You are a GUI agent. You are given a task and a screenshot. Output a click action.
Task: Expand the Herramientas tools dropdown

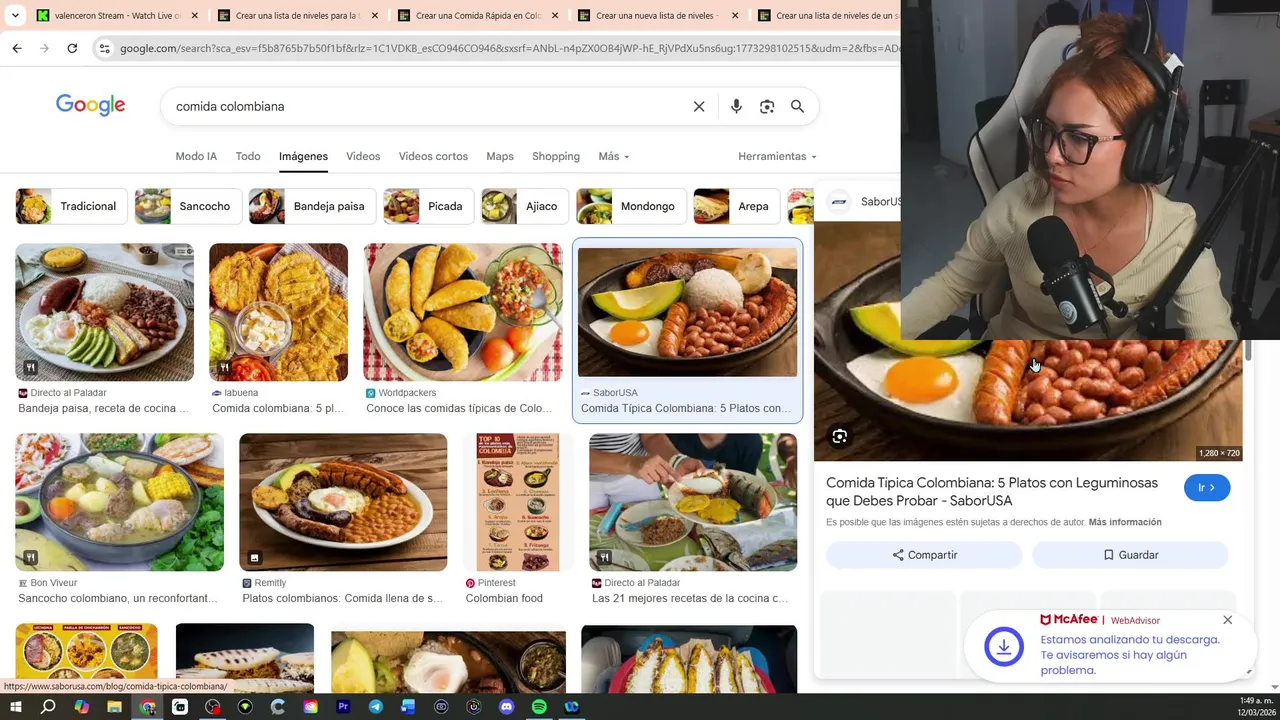tap(777, 156)
